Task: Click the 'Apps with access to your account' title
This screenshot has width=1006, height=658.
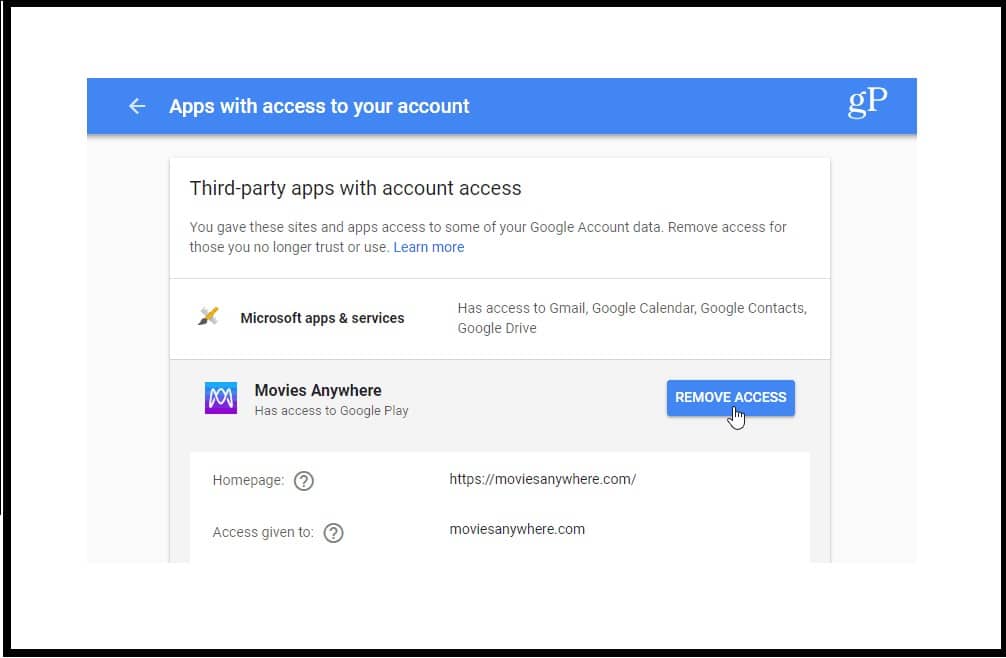Action: coord(319,106)
